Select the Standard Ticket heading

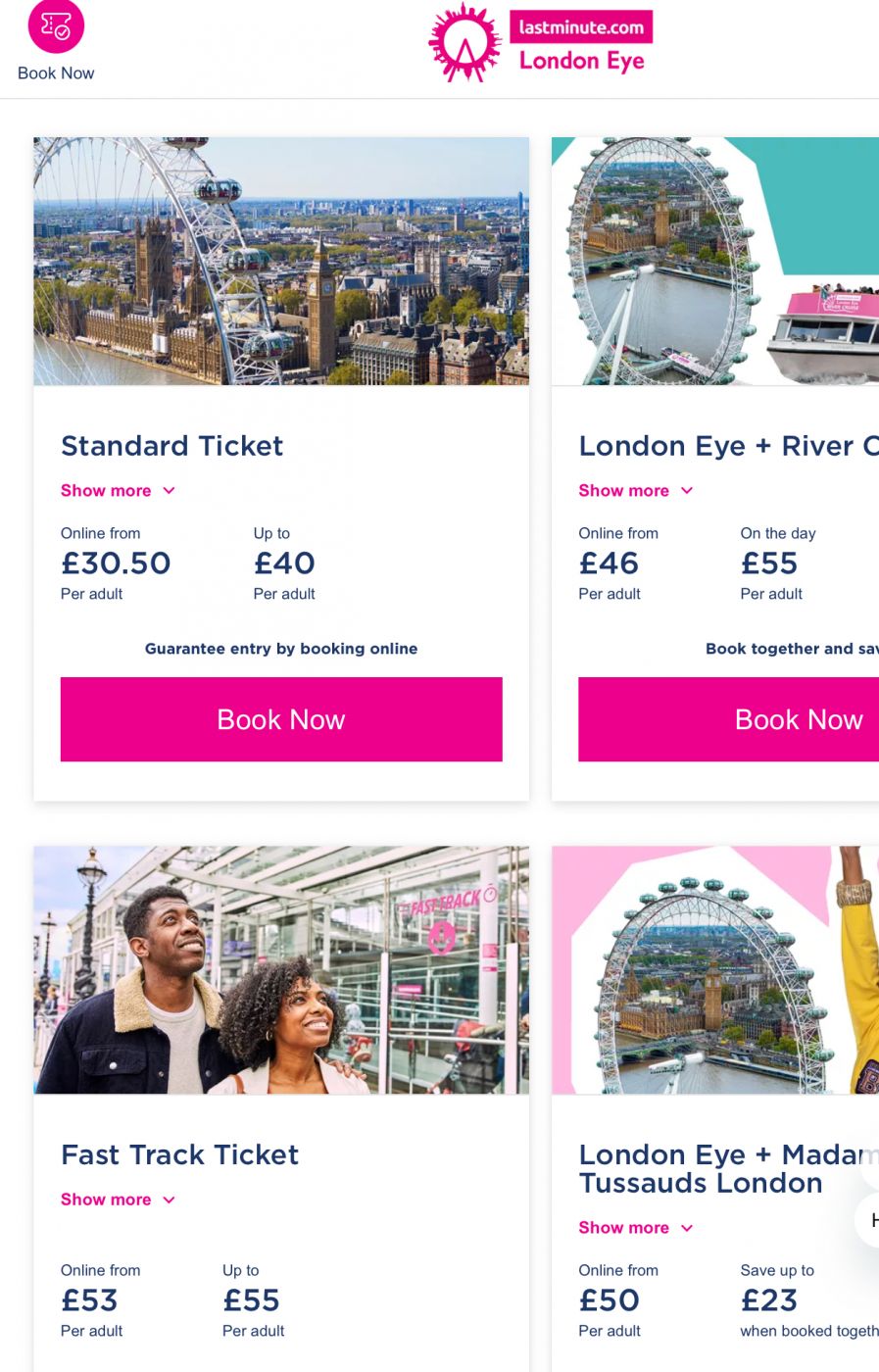click(x=171, y=446)
